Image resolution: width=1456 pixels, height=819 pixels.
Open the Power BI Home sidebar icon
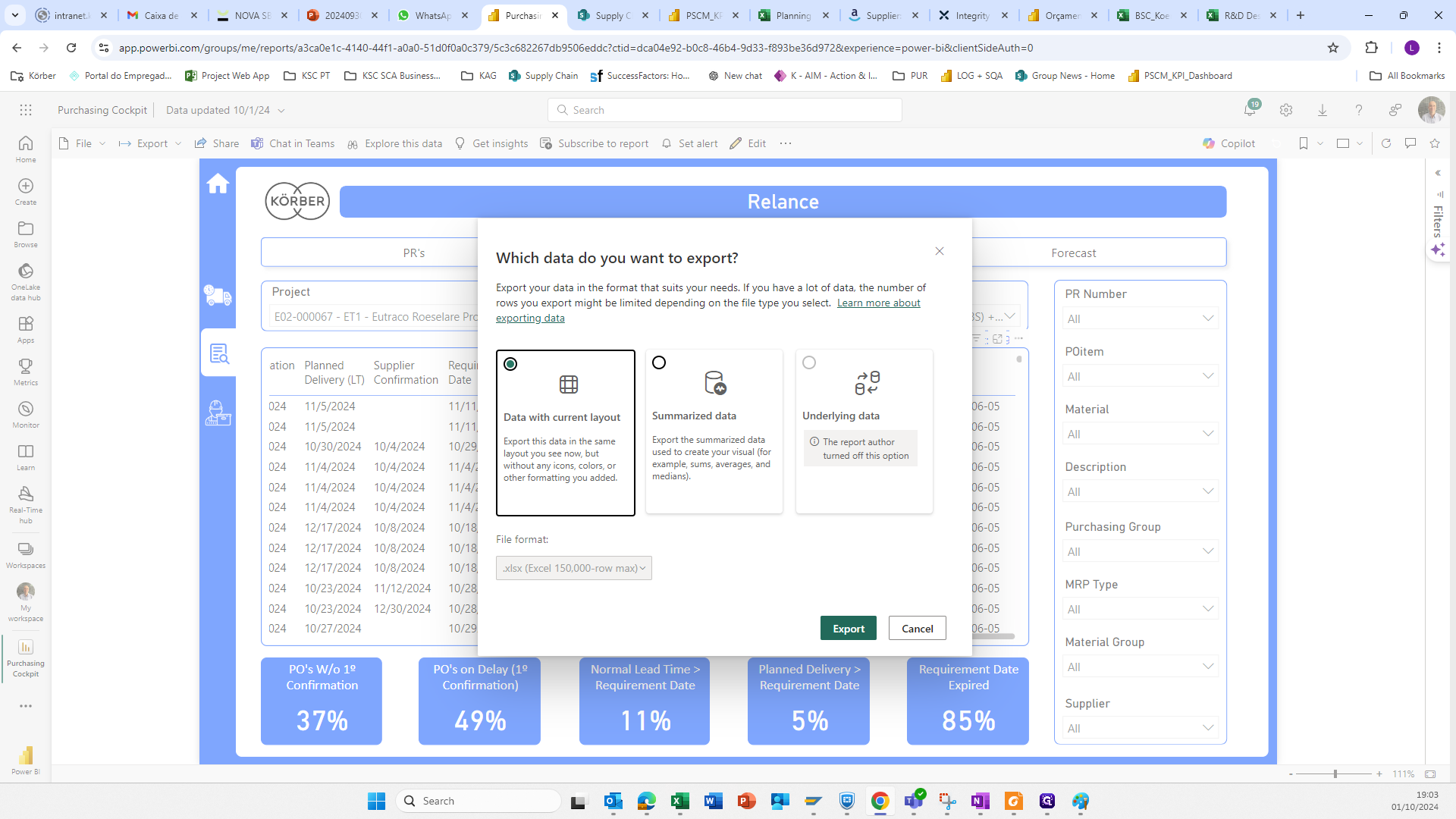pyautogui.click(x=26, y=149)
